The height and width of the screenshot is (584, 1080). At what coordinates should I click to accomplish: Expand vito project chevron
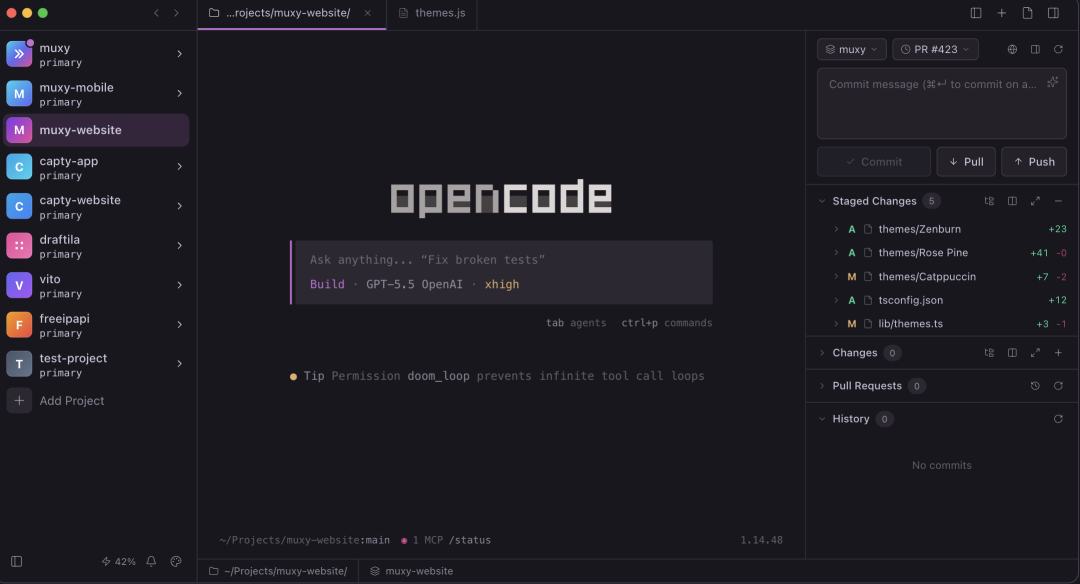179,285
